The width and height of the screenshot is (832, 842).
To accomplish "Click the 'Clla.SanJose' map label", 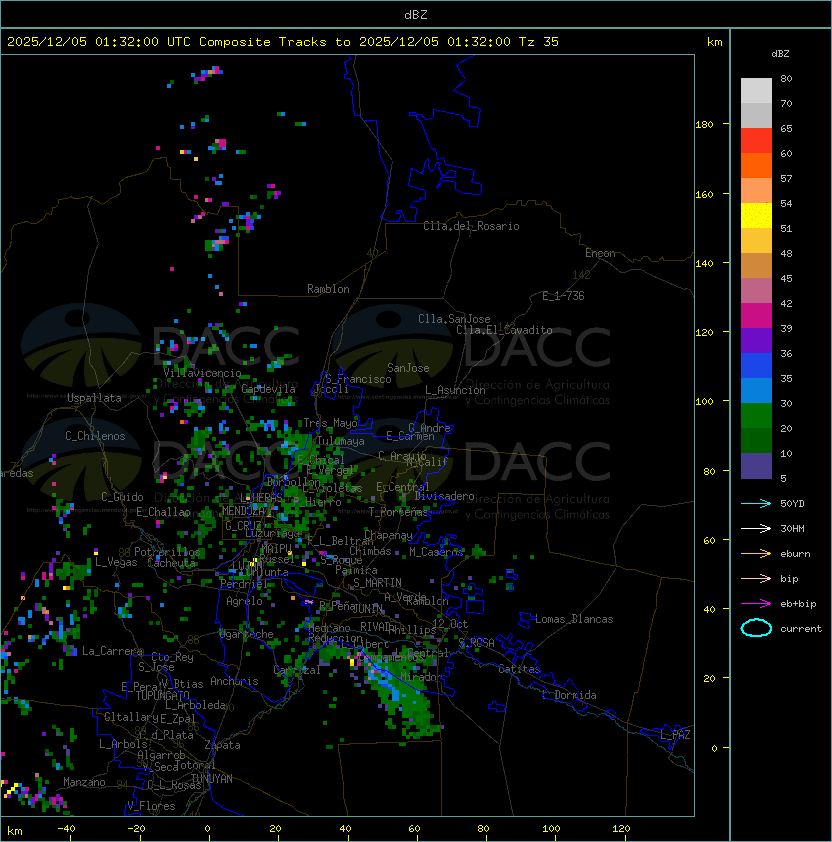I will [x=454, y=319].
